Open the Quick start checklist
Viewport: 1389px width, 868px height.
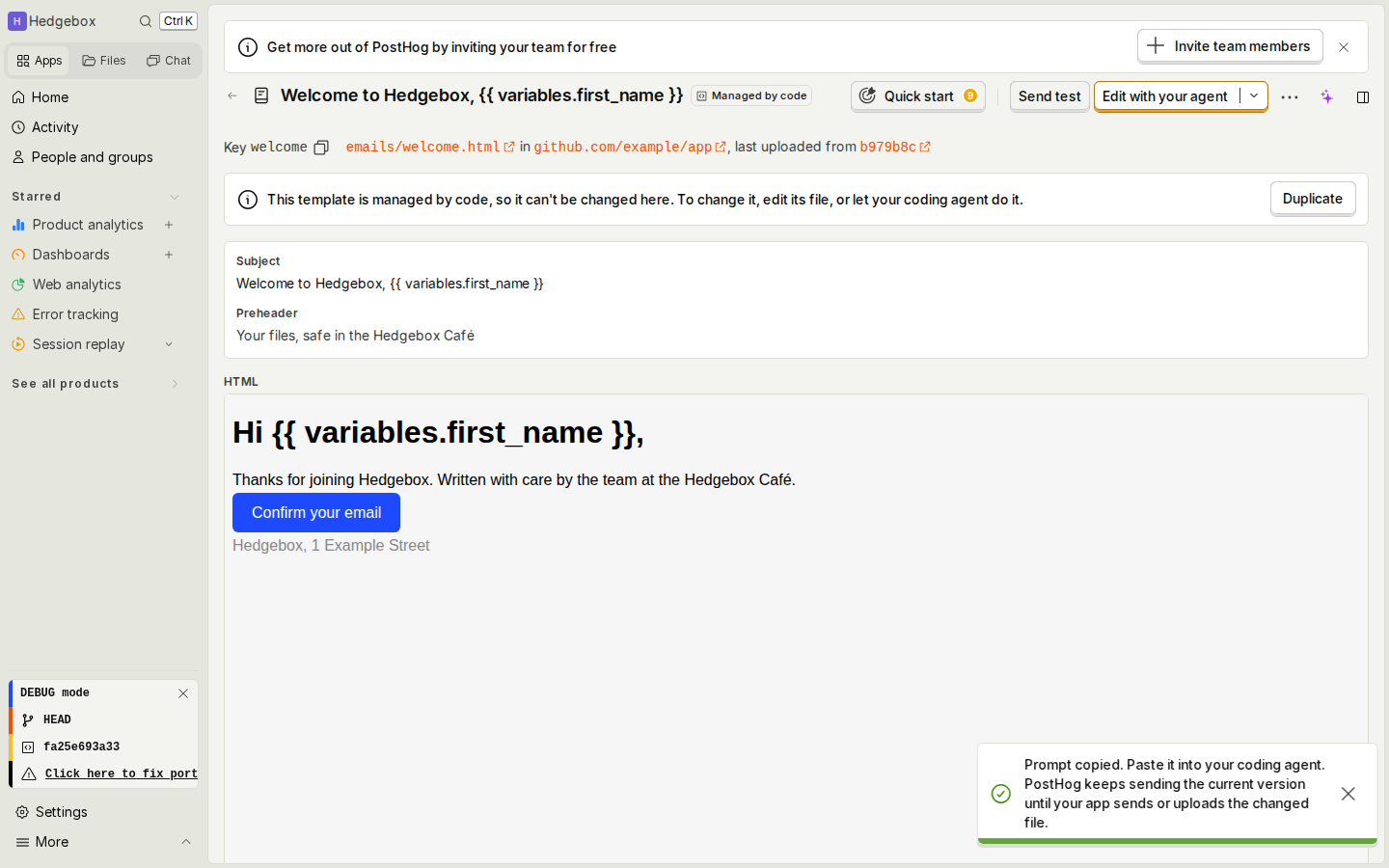918,96
